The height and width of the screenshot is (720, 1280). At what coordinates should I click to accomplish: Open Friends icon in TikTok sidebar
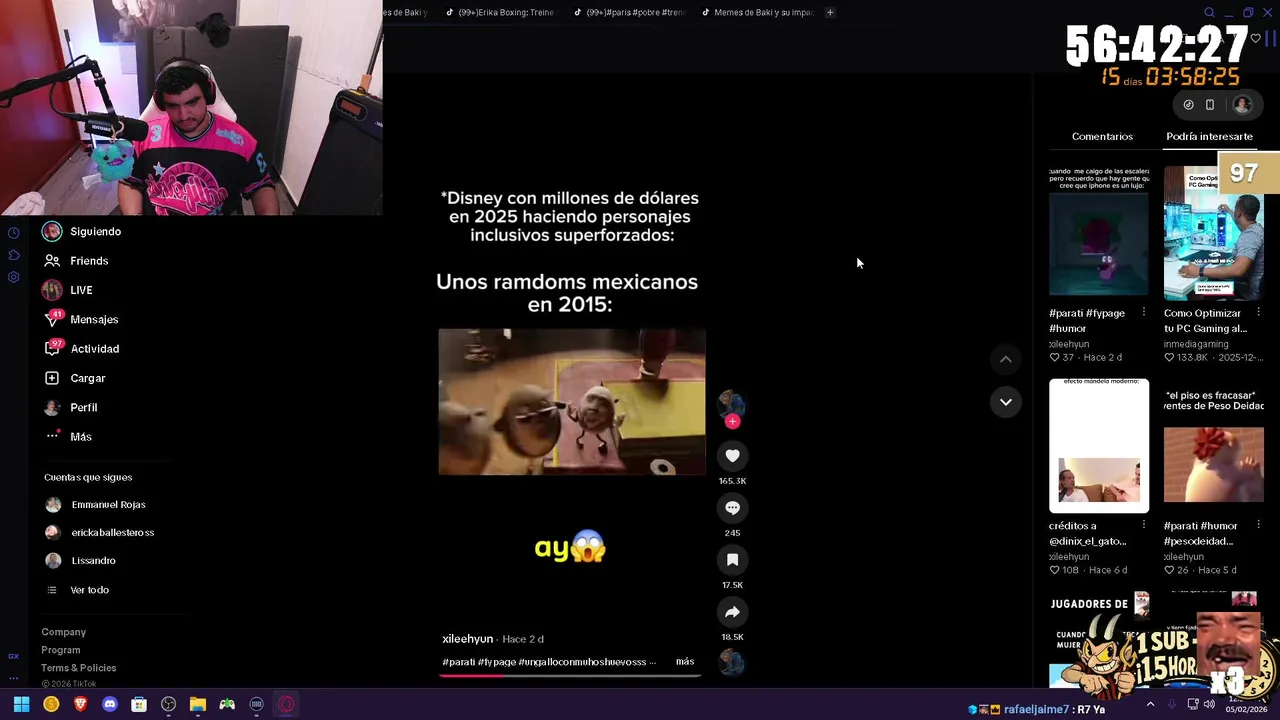(x=52, y=261)
